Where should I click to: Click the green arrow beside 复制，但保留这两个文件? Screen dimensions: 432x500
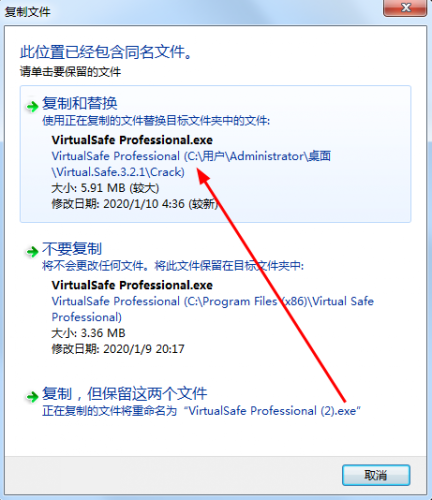coord(32,397)
